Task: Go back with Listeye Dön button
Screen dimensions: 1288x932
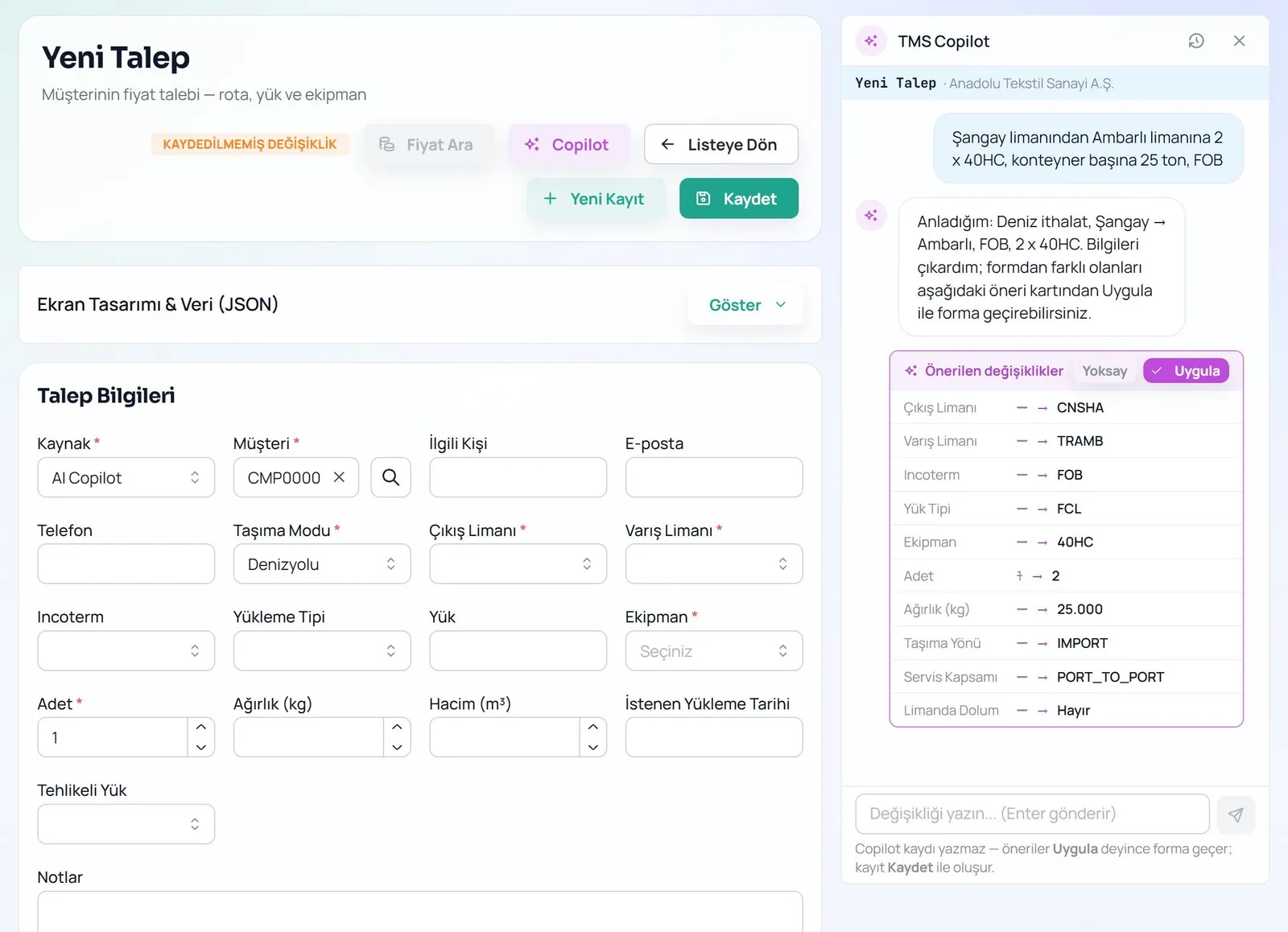Action: point(720,145)
